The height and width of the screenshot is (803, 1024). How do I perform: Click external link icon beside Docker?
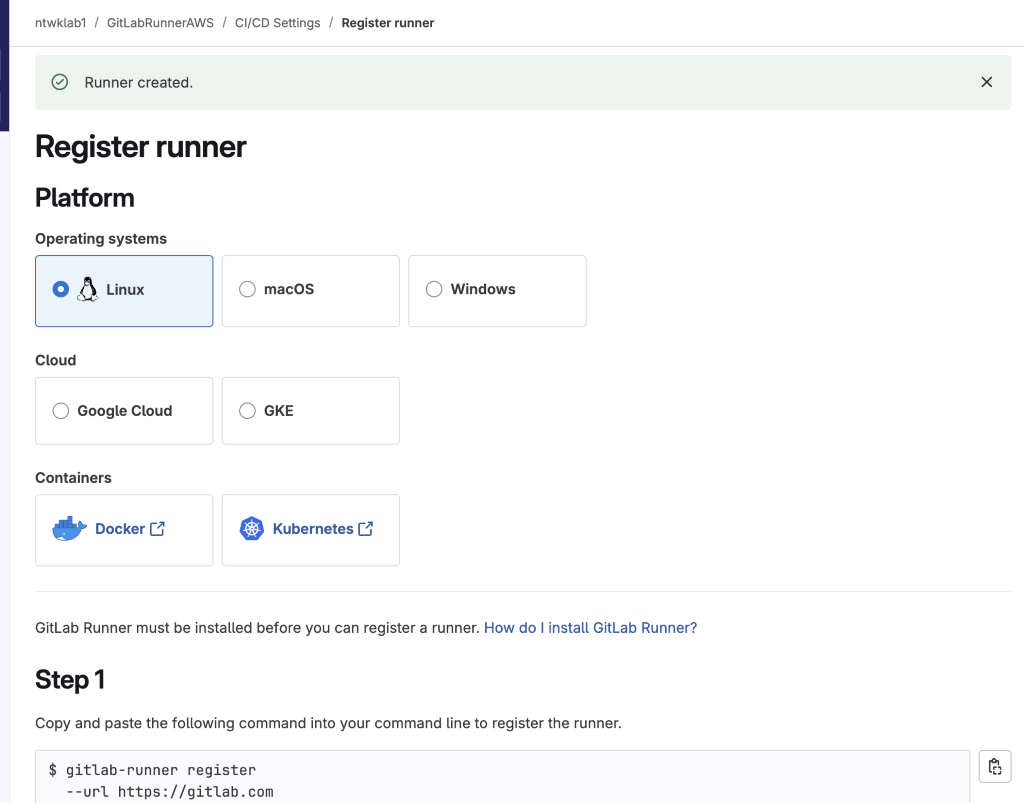pos(157,529)
